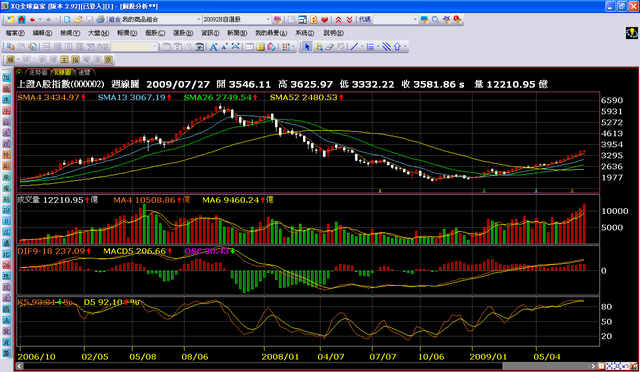640x372 pixels.
Task: Open the 選股 menu
Action: [182, 33]
